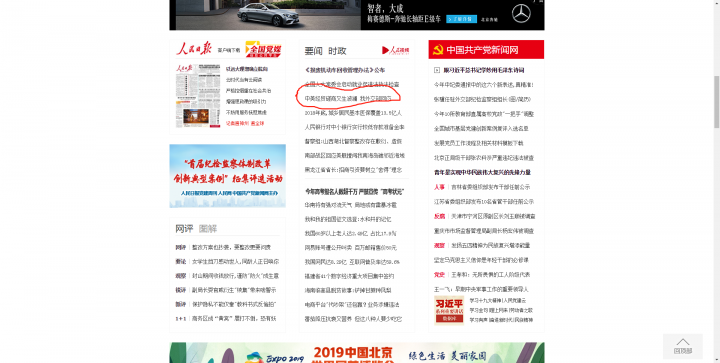Open the 福建省41个数字经济 headline
The height and width of the screenshot is (363, 720).
pos(349,276)
